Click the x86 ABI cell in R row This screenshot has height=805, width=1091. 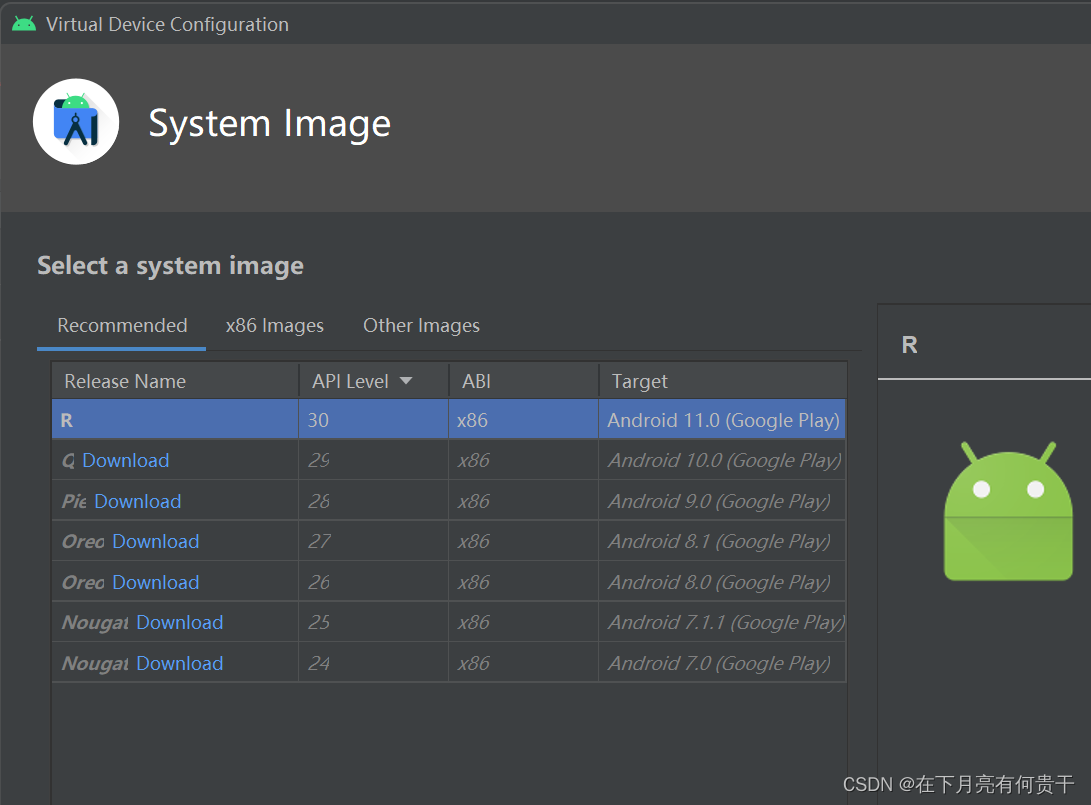tap(523, 420)
